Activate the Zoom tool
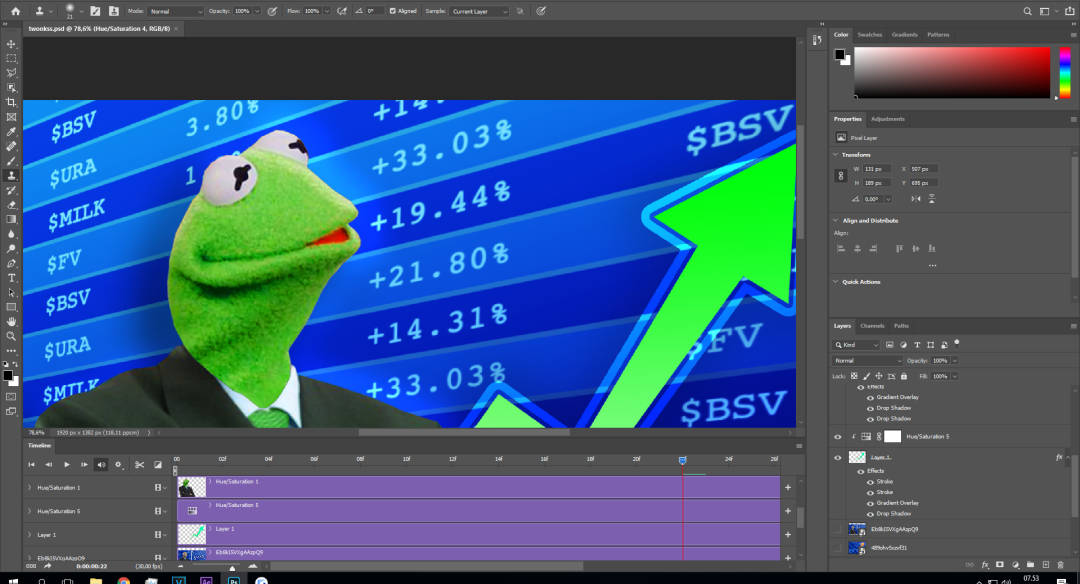Screen dimensions: 1080x584 (12, 336)
